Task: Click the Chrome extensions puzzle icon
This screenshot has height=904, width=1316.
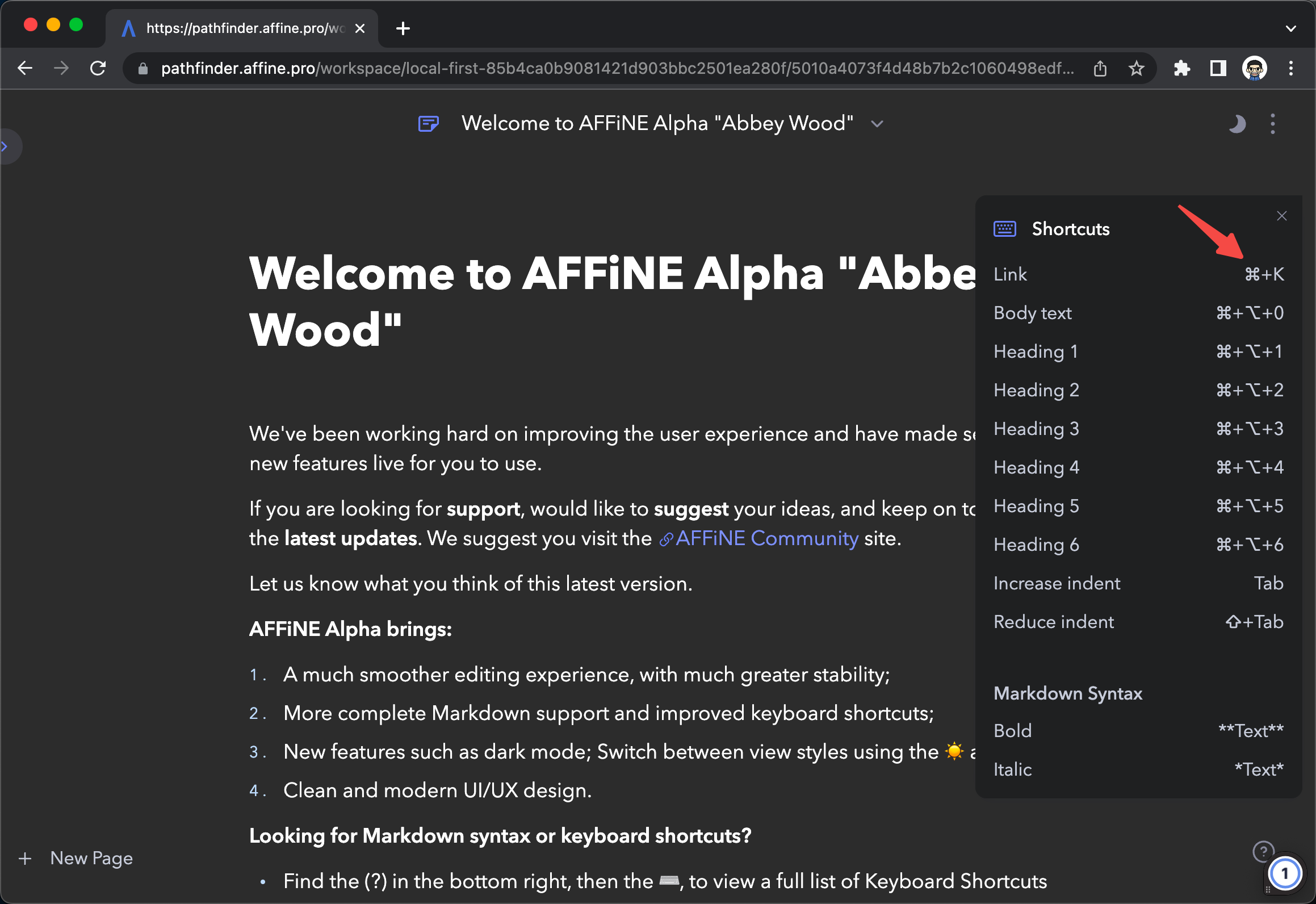Action: [1181, 69]
